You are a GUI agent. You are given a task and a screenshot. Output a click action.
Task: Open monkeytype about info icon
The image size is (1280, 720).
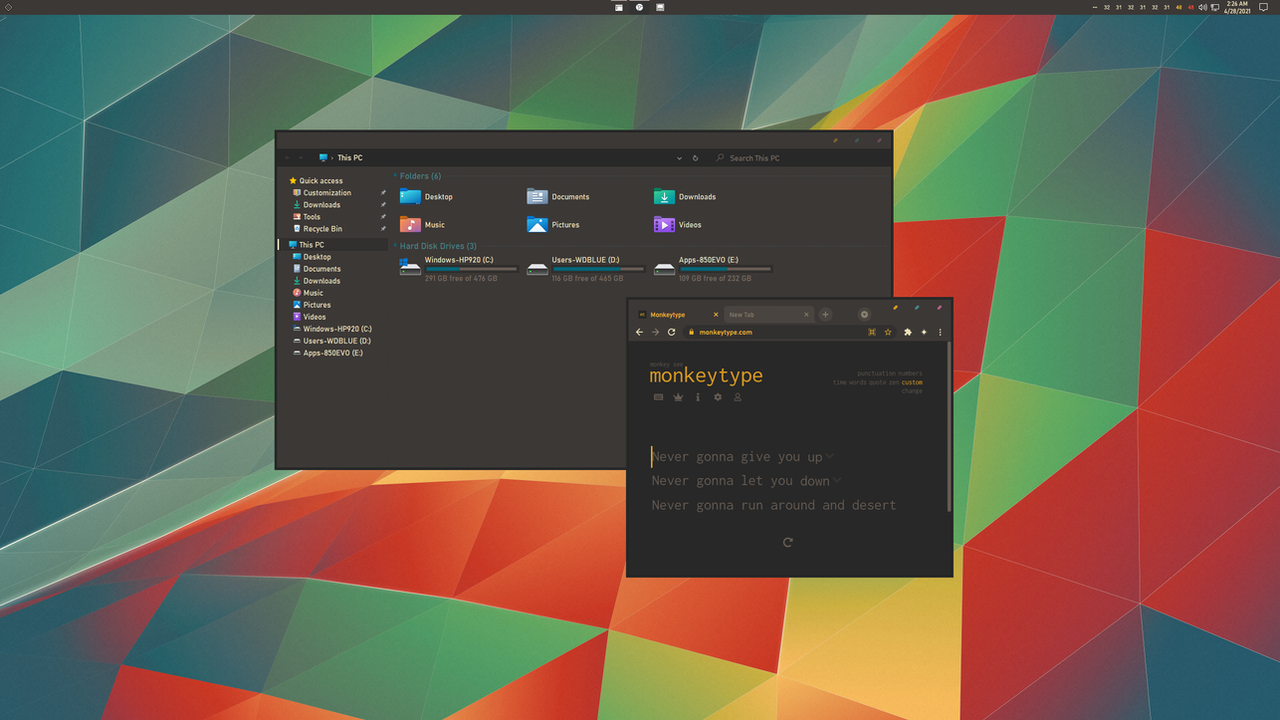tap(698, 397)
